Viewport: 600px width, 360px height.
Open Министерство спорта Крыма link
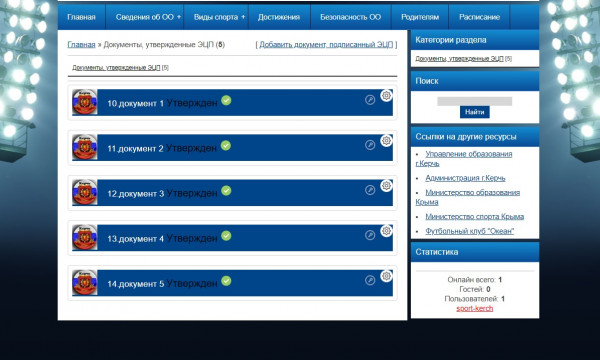[474, 217]
